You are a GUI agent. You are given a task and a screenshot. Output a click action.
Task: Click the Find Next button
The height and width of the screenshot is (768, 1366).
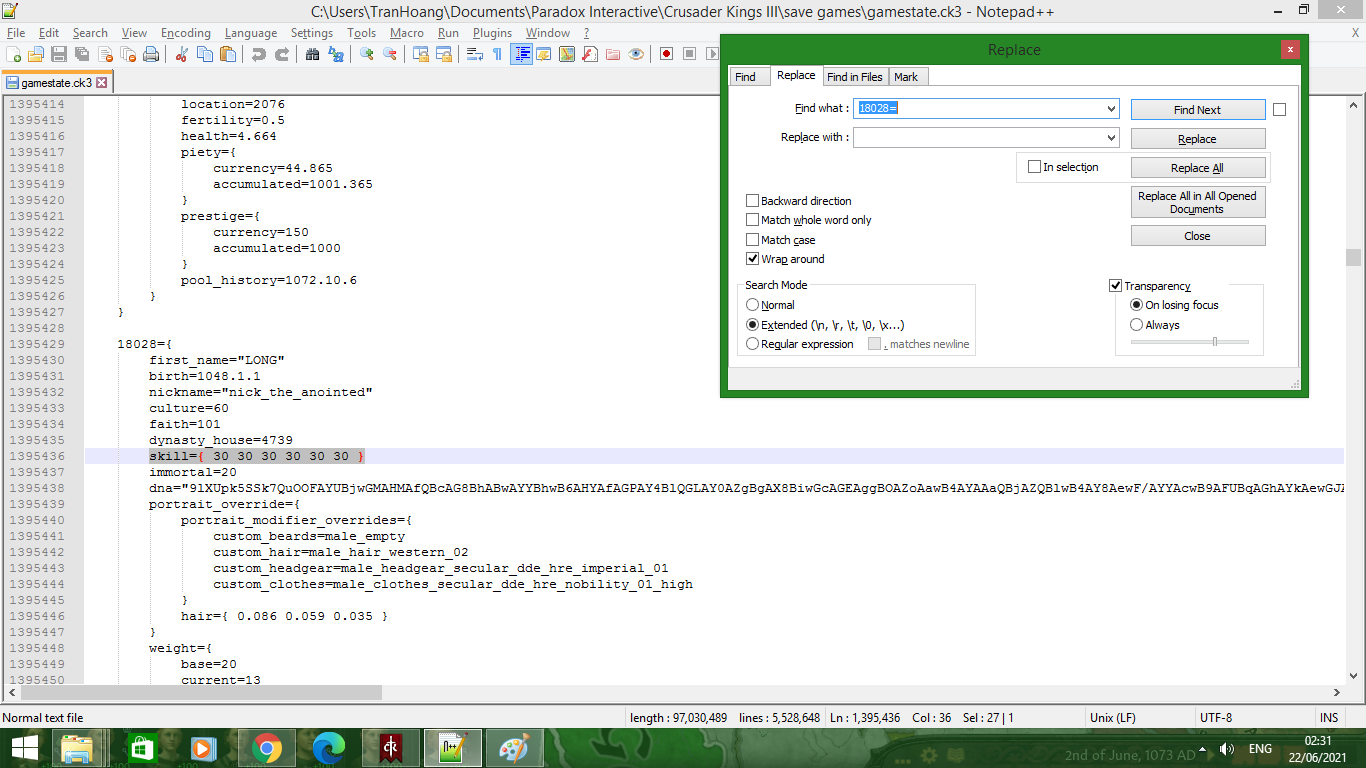pos(1198,110)
